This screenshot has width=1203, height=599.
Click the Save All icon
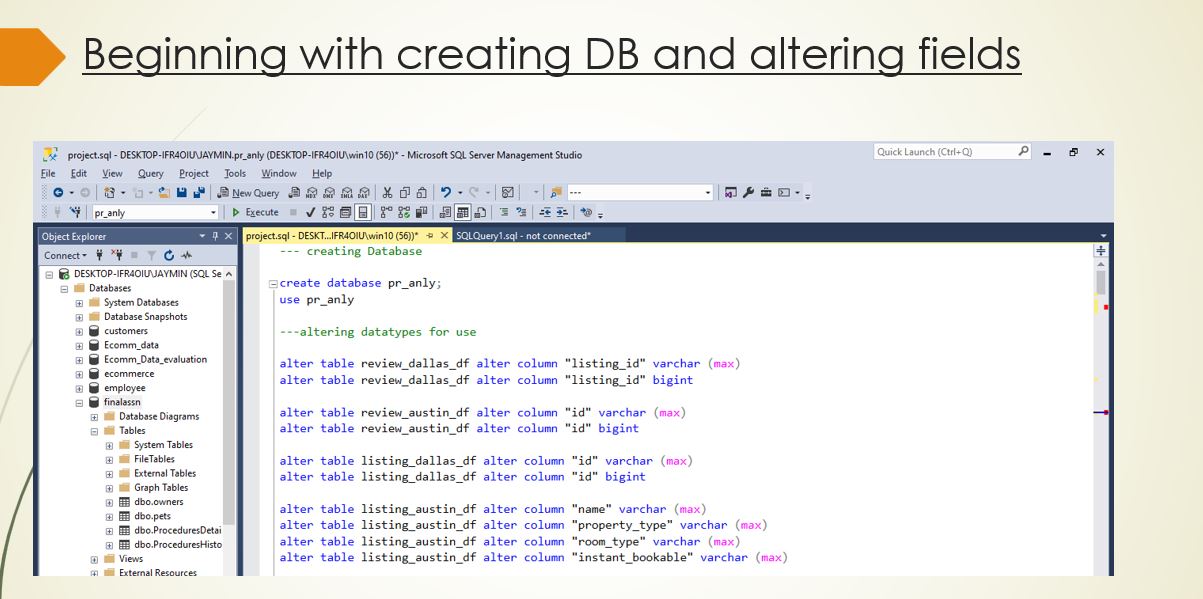tap(200, 193)
